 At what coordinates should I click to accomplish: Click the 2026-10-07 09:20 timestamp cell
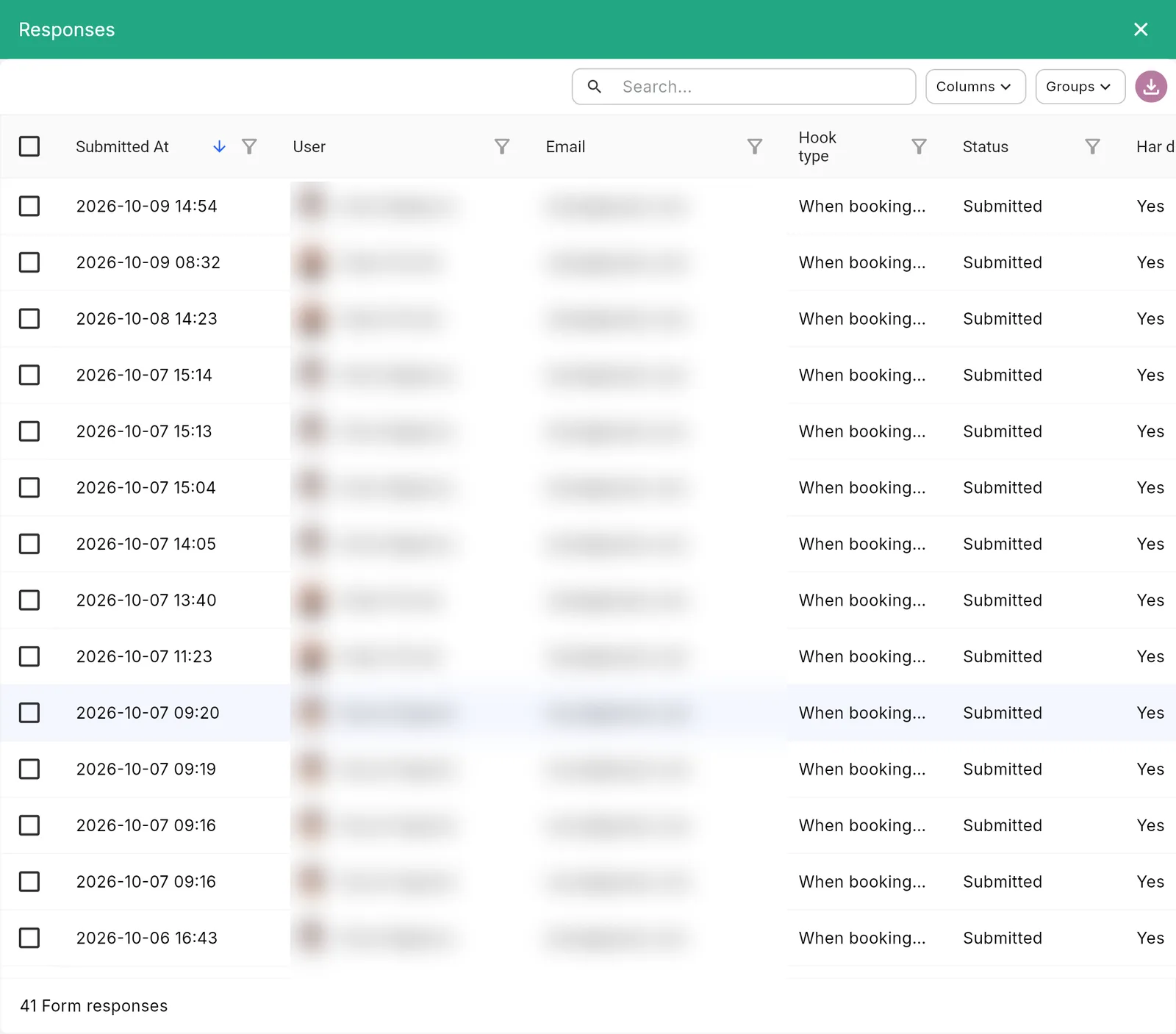pyautogui.click(x=148, y=713)
